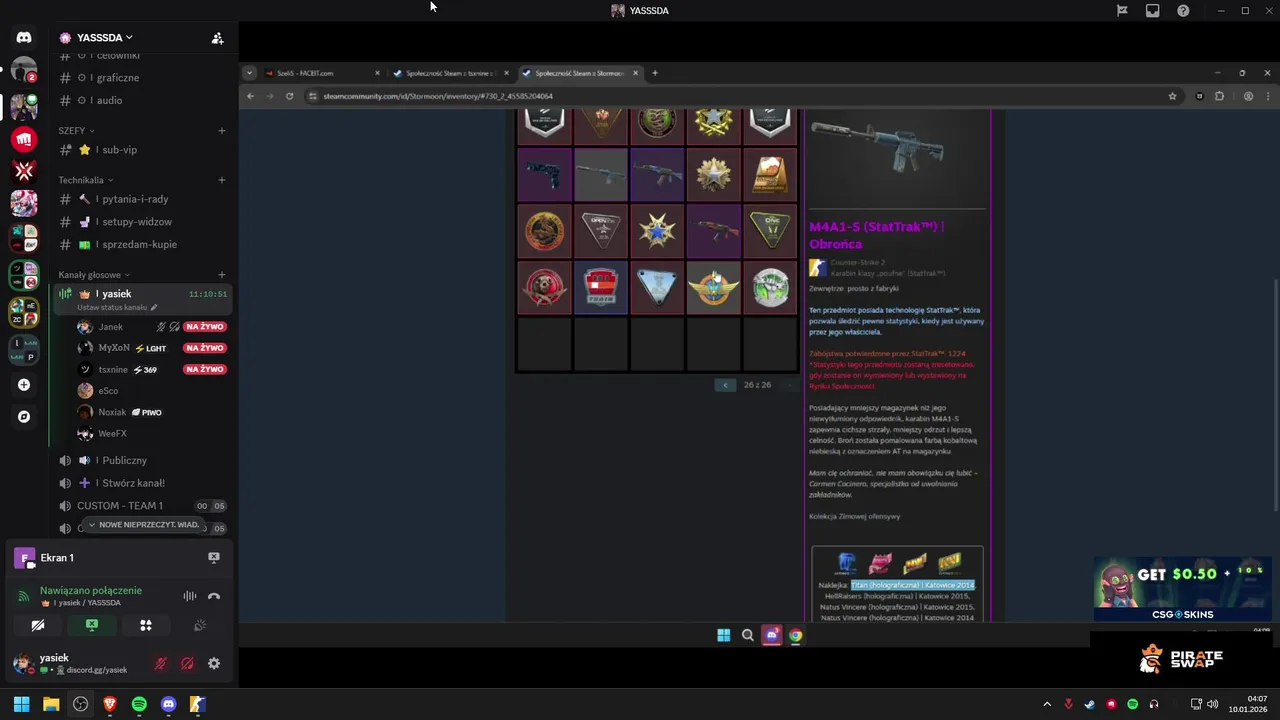1280x720 pixels.
Task: Switch to the FACEIT.com browser tab
Action: [322, 73]
